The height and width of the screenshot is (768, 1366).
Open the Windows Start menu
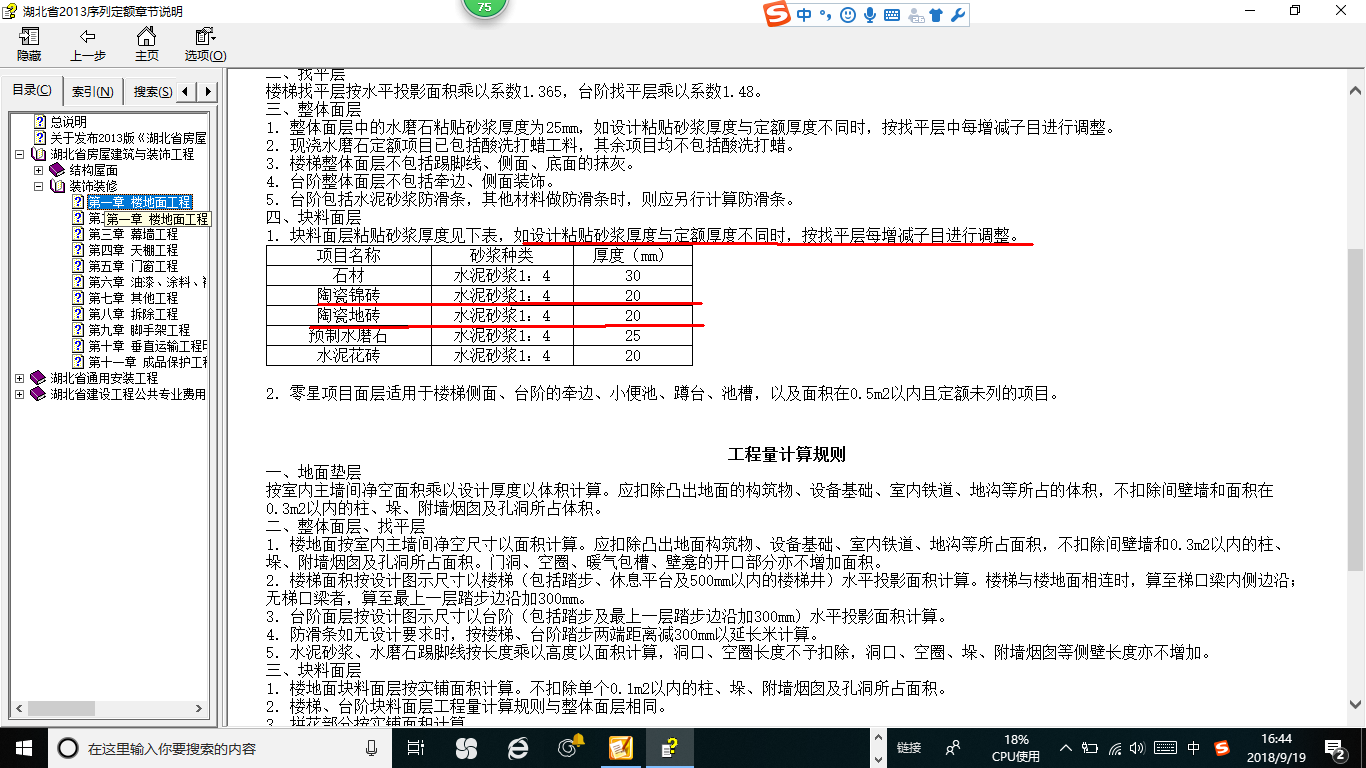[x=24, y=747]
